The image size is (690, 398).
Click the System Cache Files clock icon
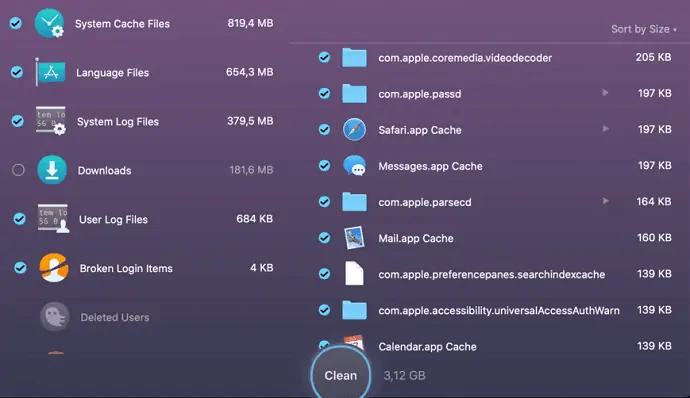click(x=49, y=23)
